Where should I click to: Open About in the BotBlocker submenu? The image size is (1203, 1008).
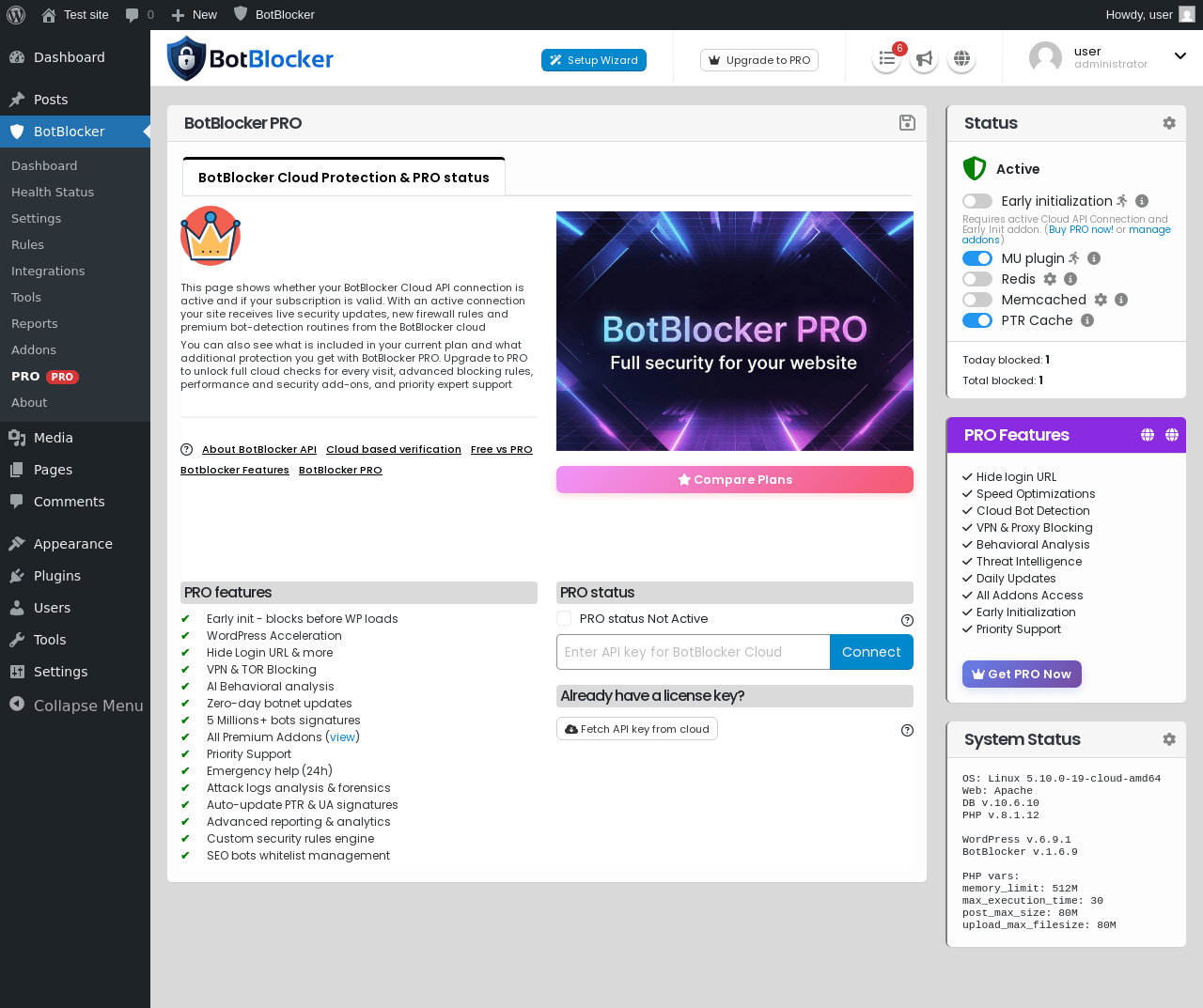tap(29, 402)
